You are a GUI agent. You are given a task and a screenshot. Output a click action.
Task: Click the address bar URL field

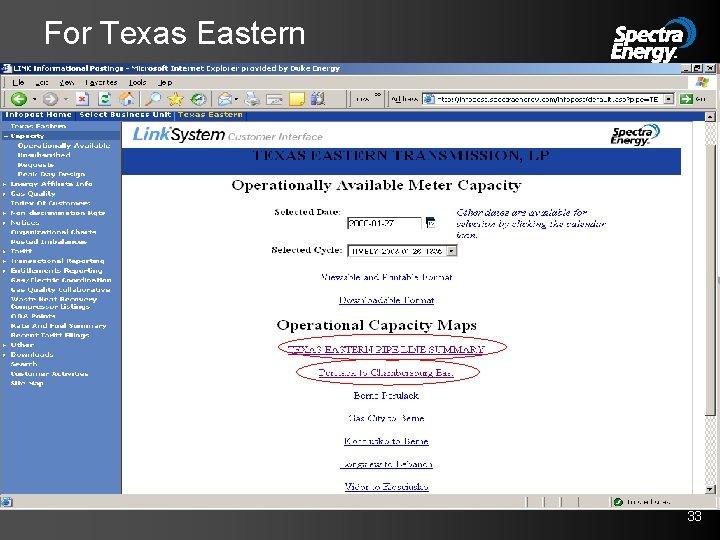click(549, 99)
